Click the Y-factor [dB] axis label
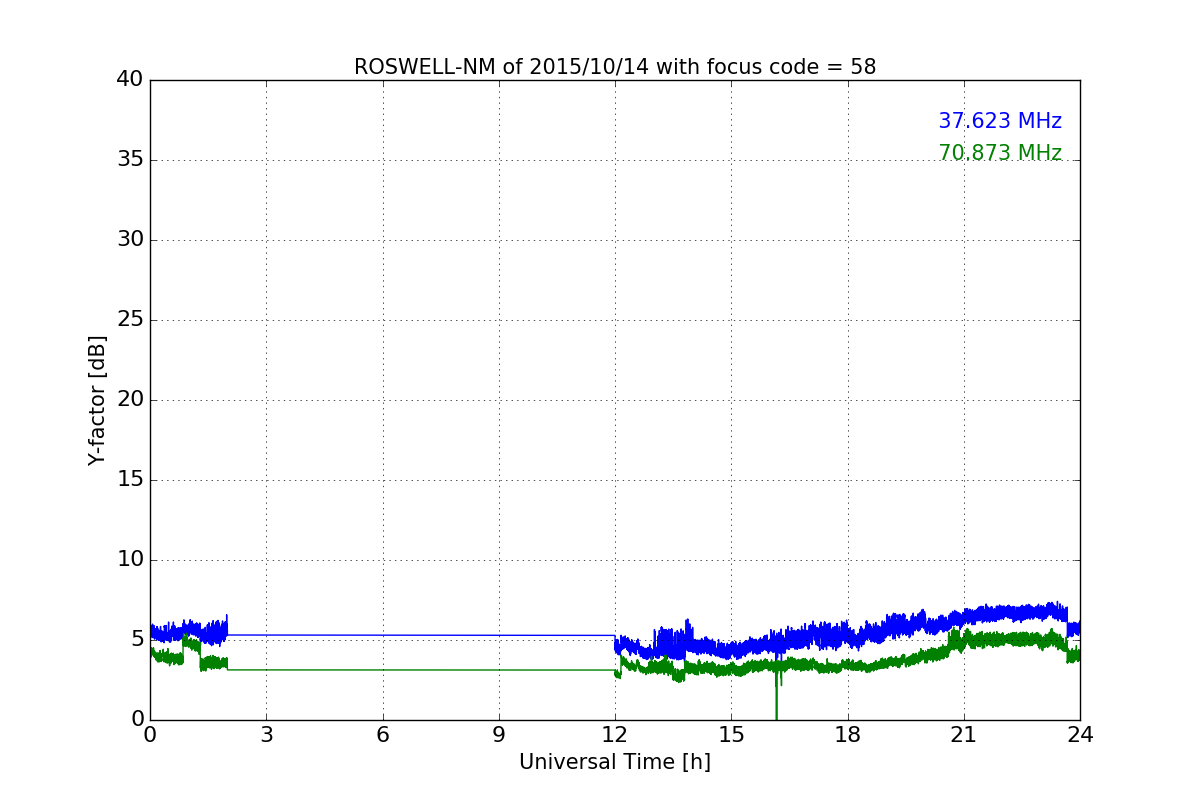 tap(97, 400)
